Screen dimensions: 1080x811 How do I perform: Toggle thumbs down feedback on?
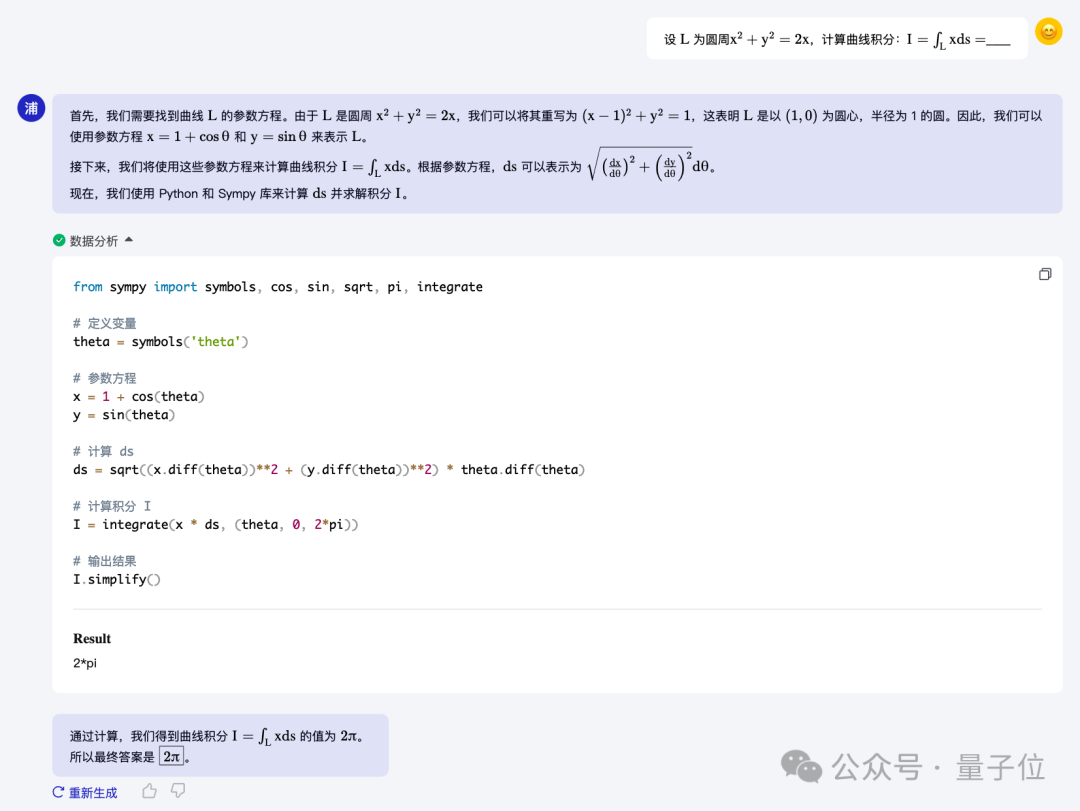point(177,790)
